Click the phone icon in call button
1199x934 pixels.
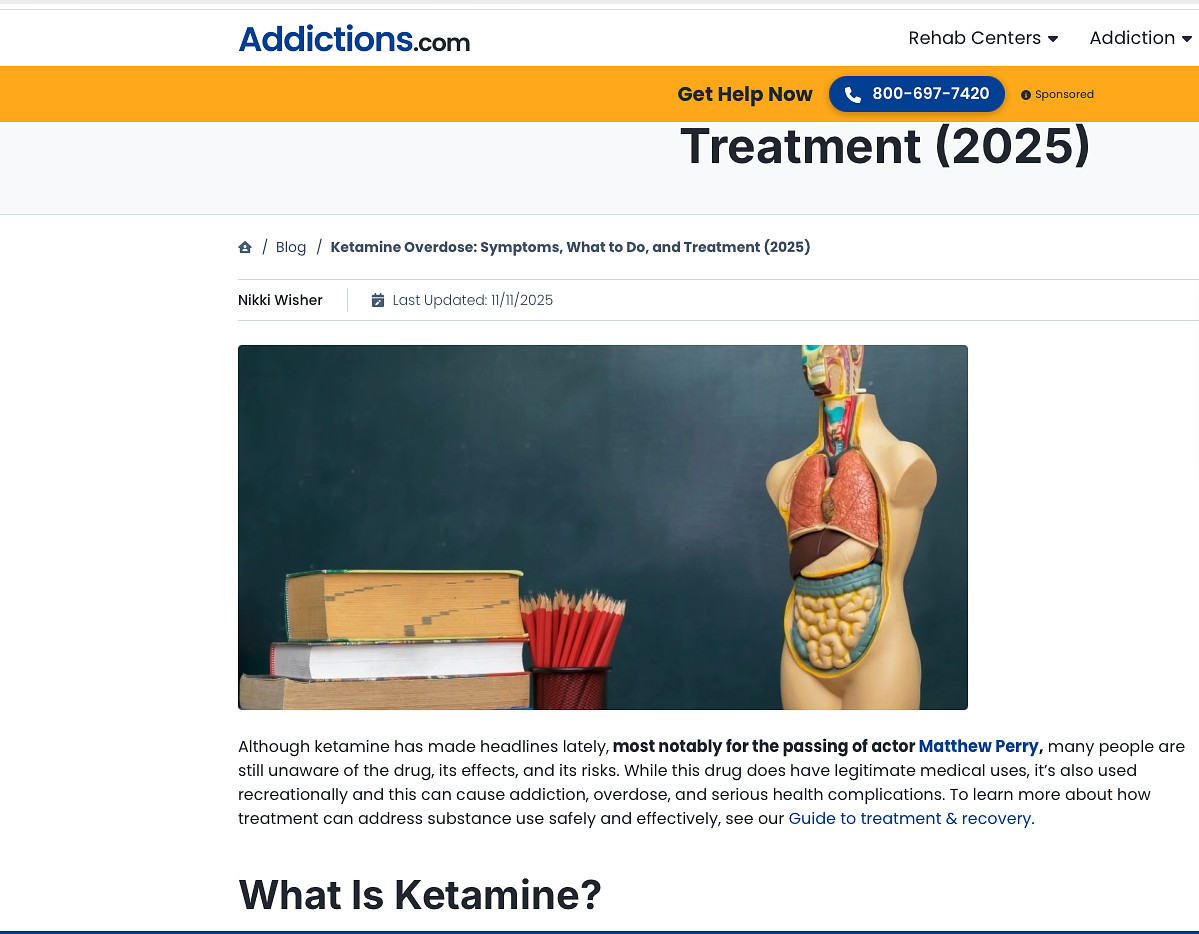point(853,94)
